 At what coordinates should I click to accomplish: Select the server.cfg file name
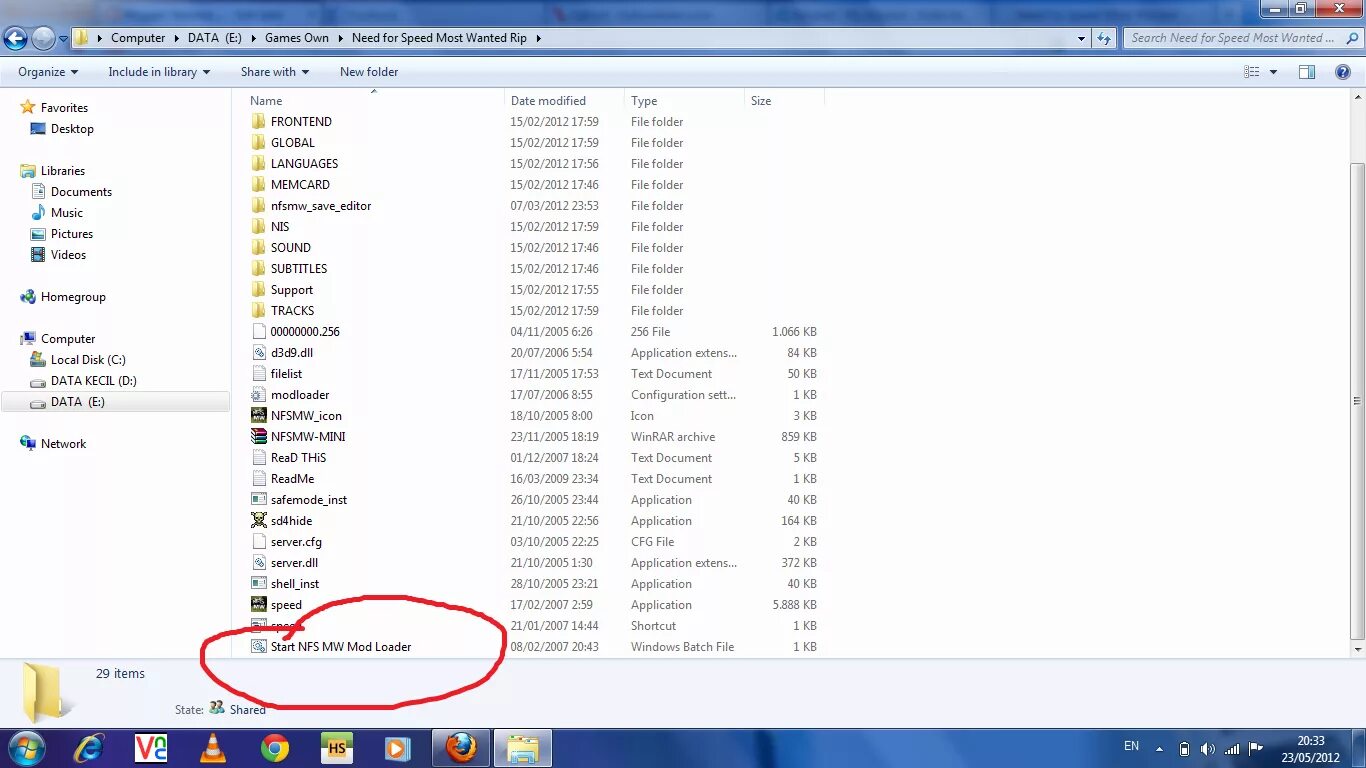tap(296, 542)
